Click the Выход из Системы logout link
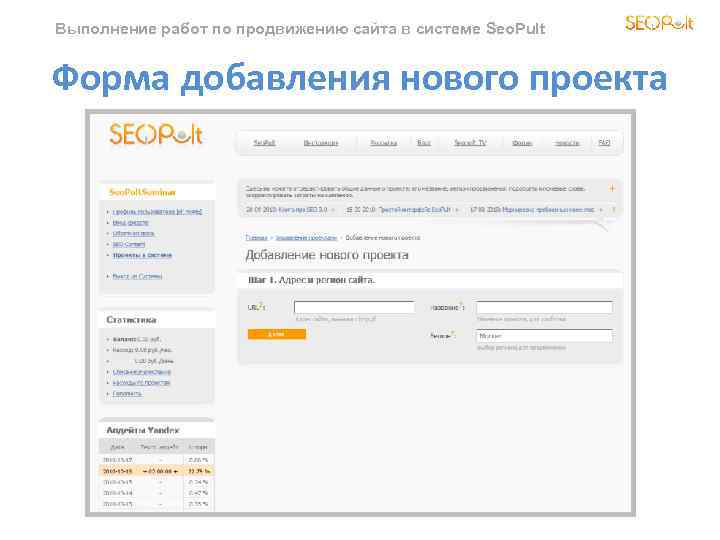 coord(137,276)
